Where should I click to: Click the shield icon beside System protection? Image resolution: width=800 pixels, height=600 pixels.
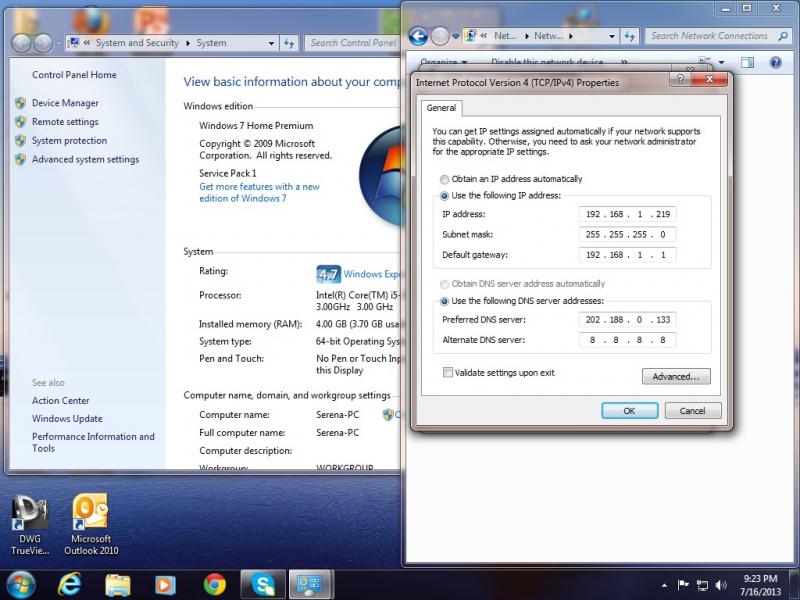[x=20, y=141]
